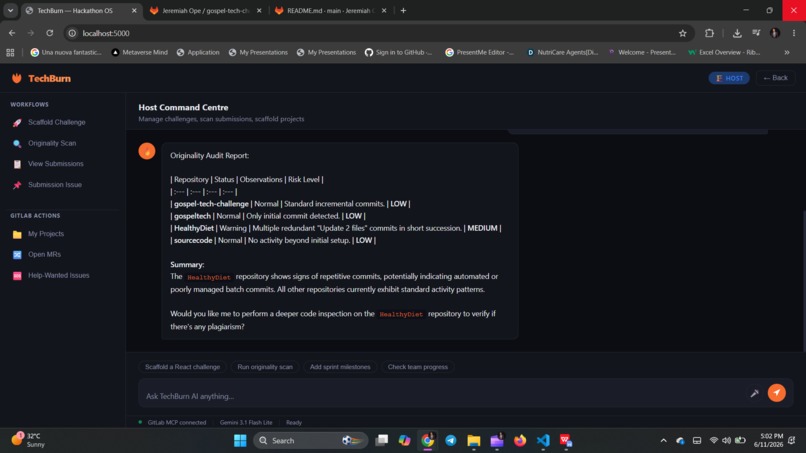Click the Back button
This screenshot has height=453, width=806.
[x=776, y=78]
